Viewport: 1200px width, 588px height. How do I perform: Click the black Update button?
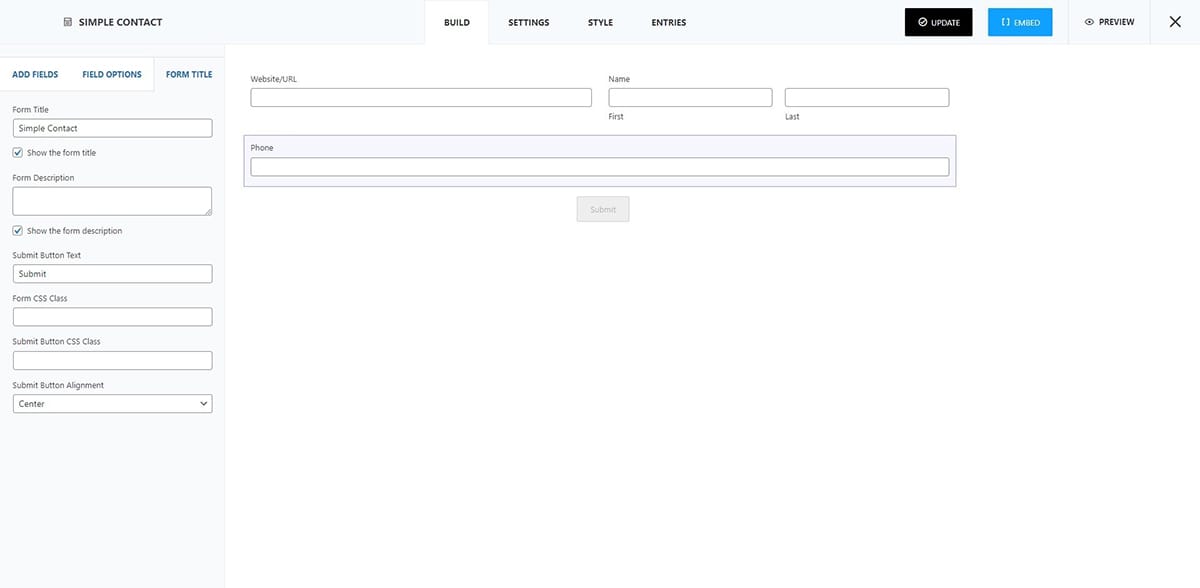click(938, 22)
